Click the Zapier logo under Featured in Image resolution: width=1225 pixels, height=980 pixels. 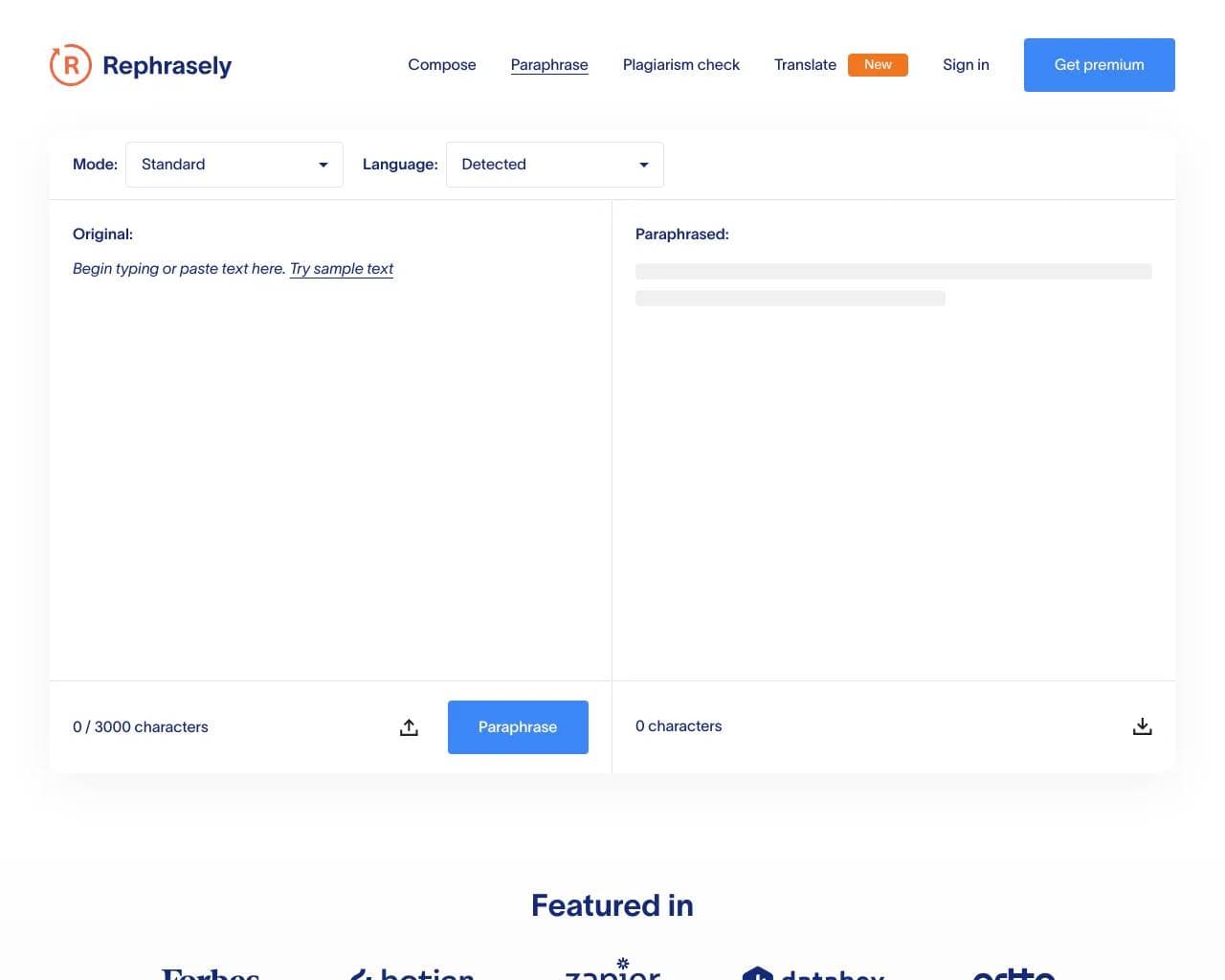(x=612, y=971)
